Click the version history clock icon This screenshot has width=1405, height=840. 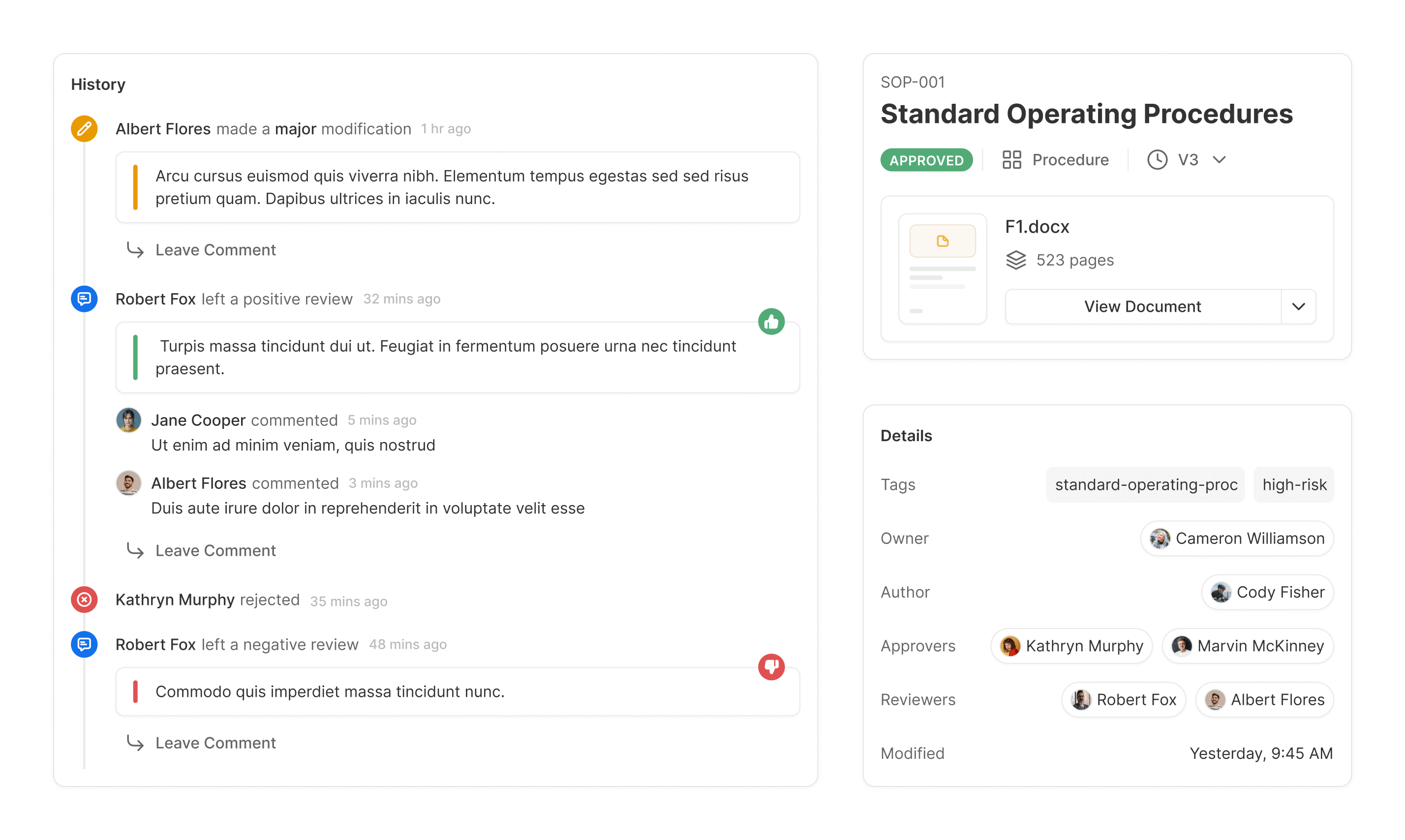pyautogui.click(x=1157, y=160)
